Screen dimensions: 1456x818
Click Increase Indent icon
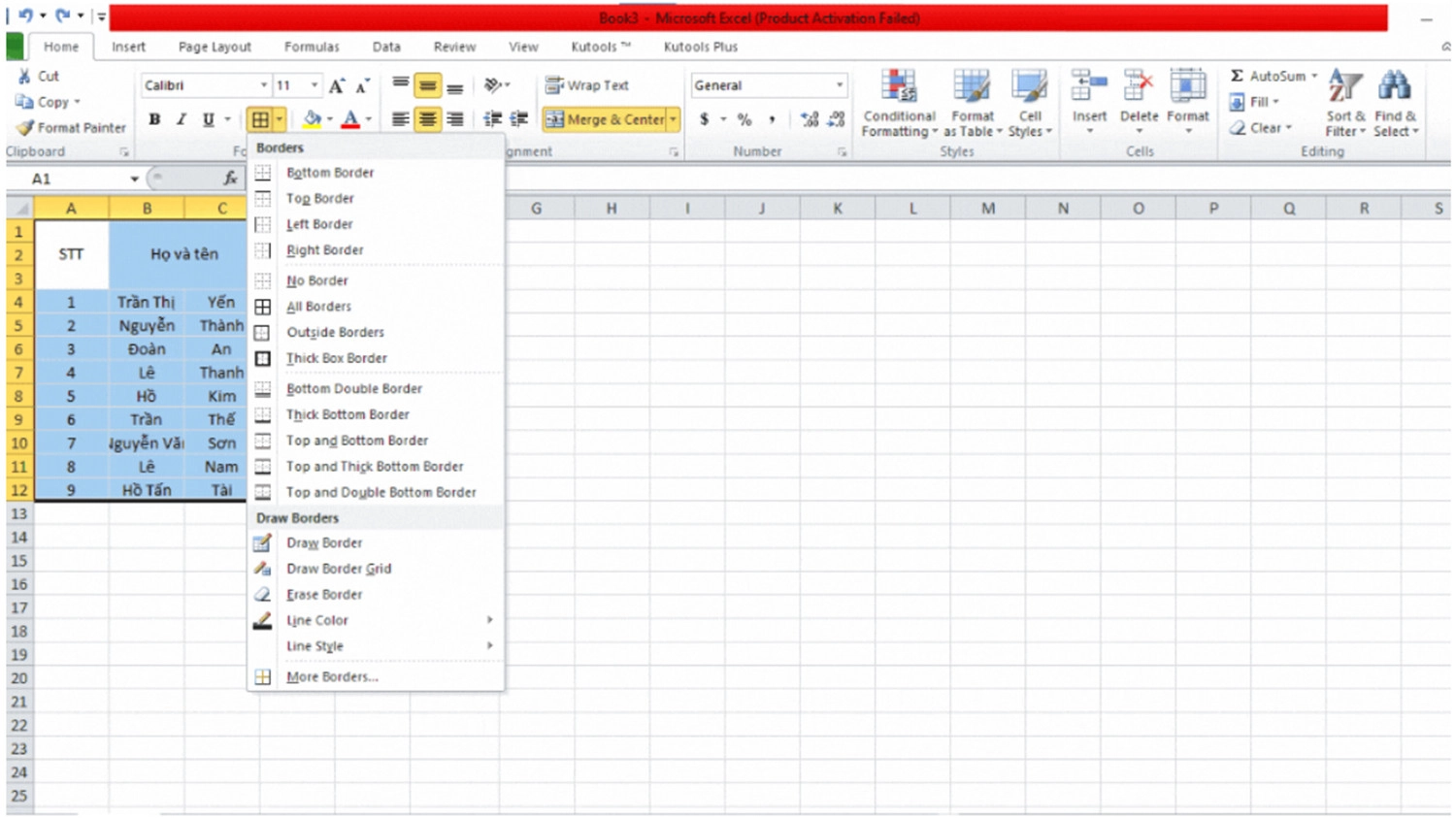pos(519,119)
